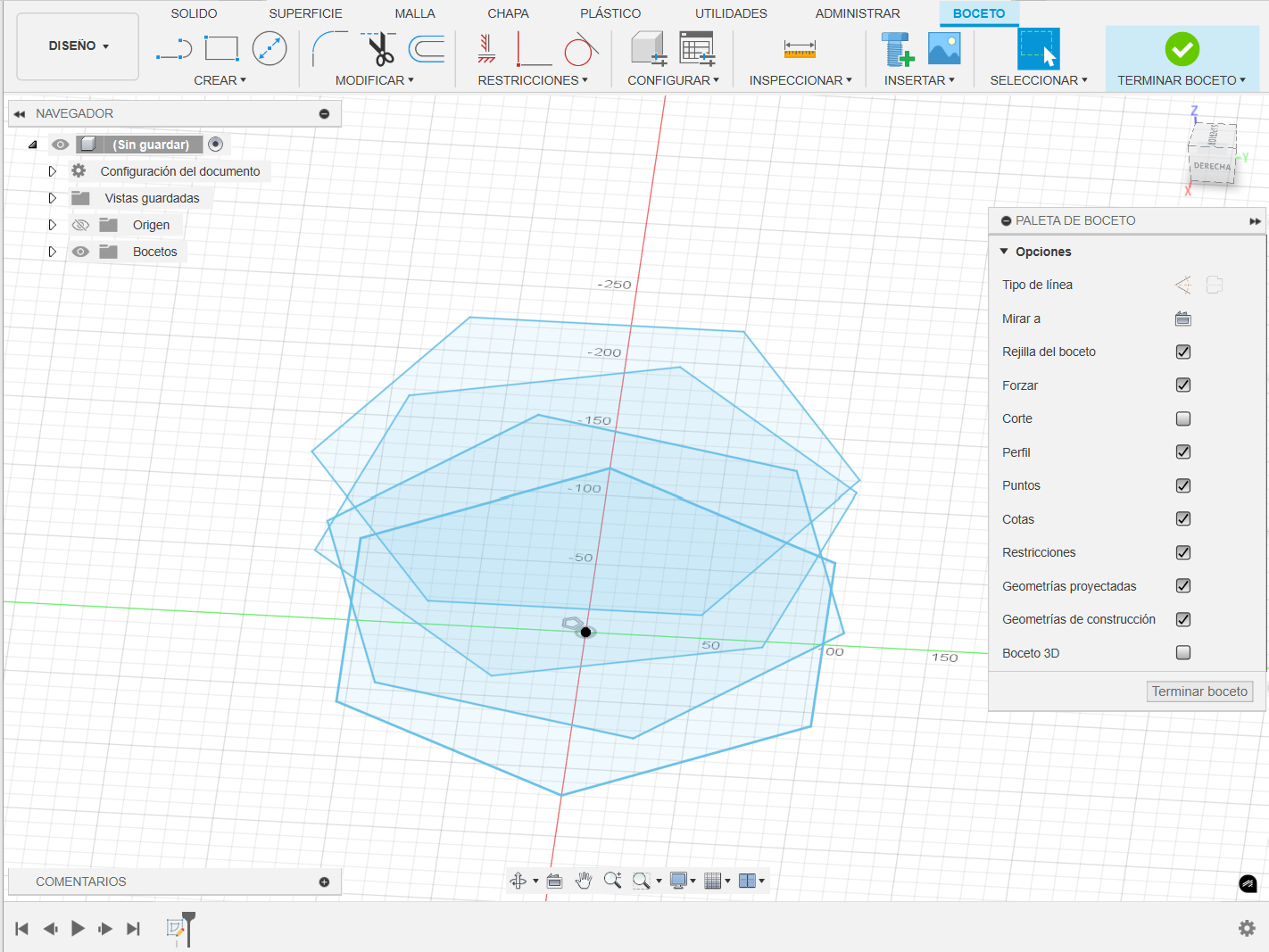Choose the Fillet tool icon
Image resolution: width=1269 pixels, height=952 pixels.
tap(329, 48)
